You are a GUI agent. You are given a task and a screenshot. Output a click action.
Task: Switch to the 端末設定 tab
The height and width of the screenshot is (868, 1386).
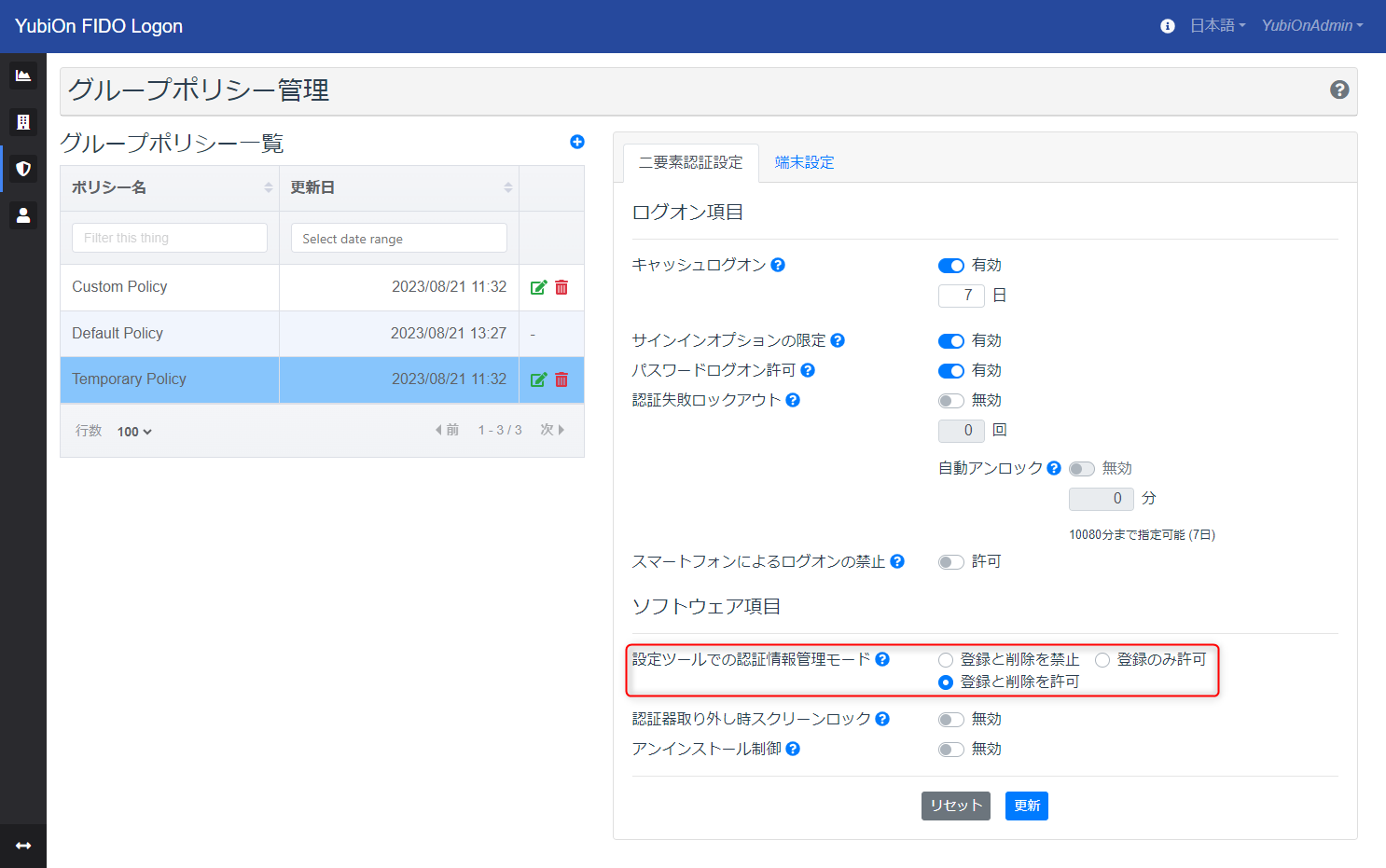click(804, 161)
